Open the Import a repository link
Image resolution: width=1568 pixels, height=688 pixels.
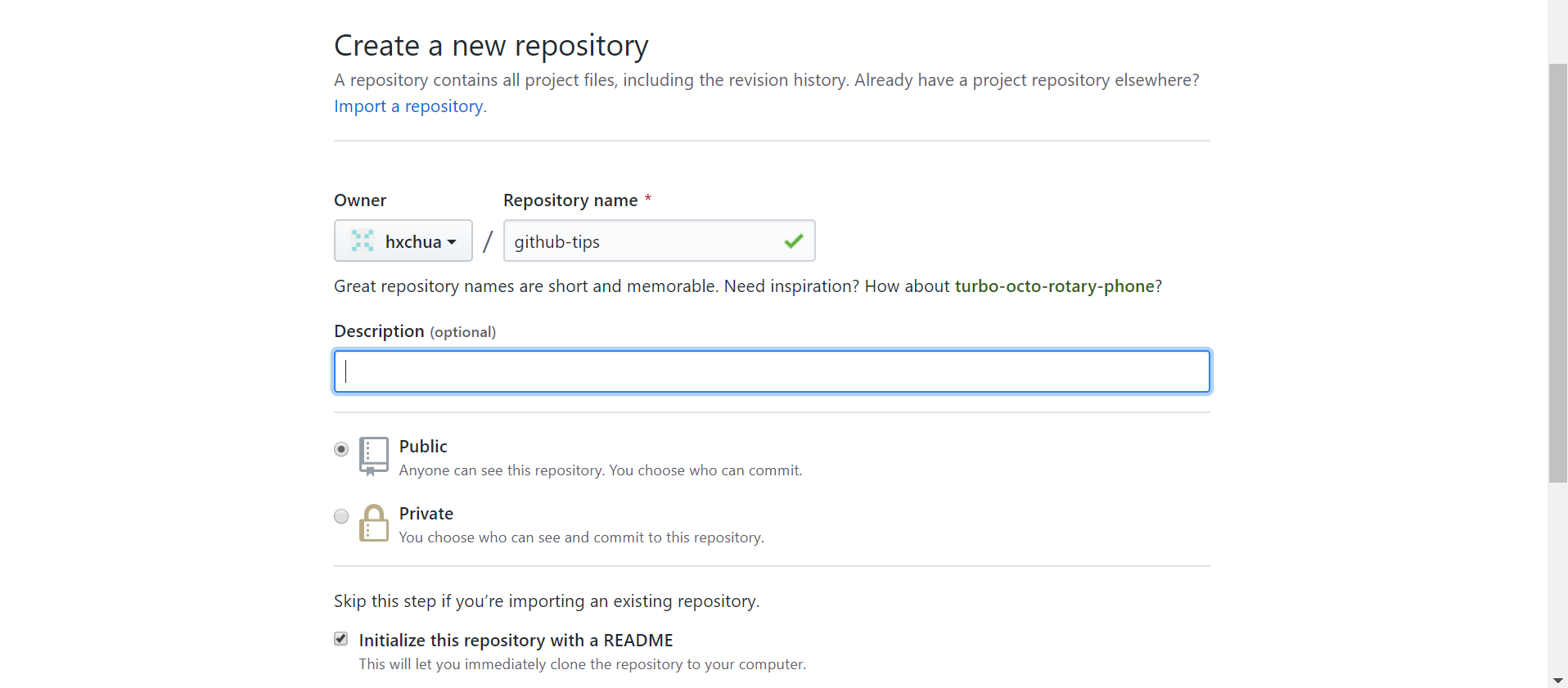410,106
